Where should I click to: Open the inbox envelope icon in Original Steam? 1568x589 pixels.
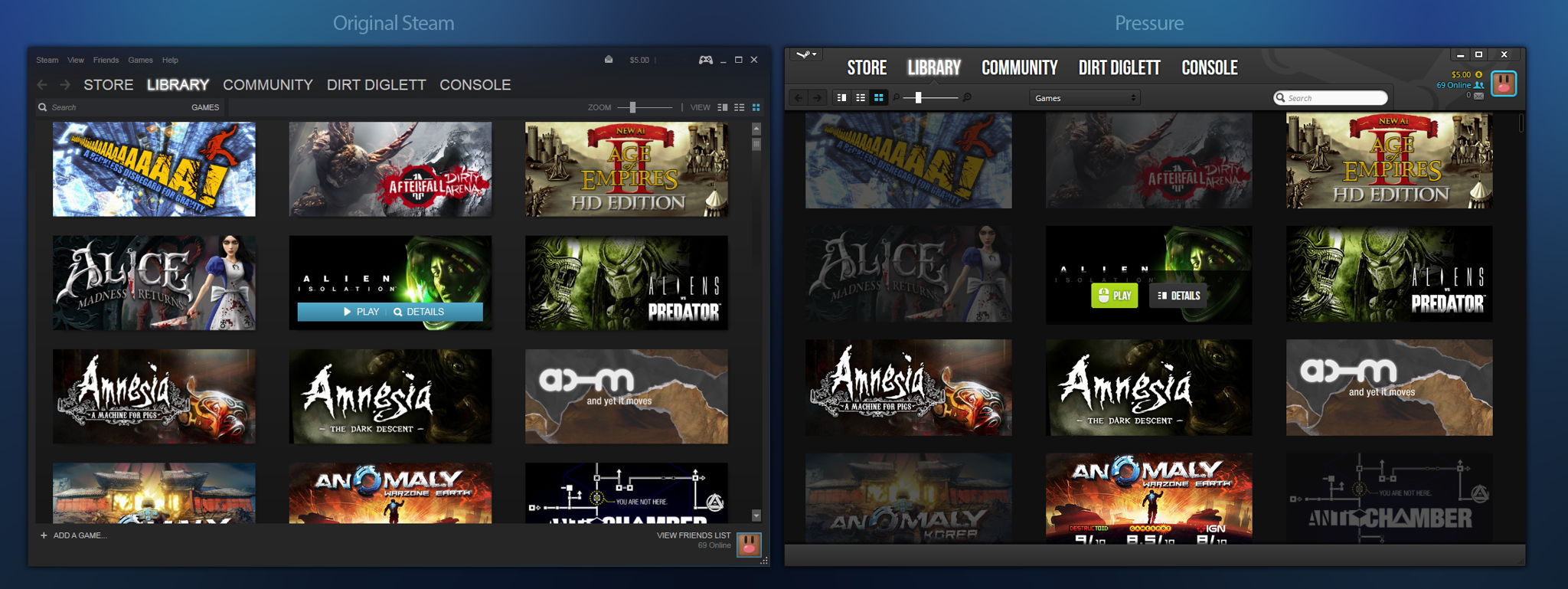pos(609,59)
